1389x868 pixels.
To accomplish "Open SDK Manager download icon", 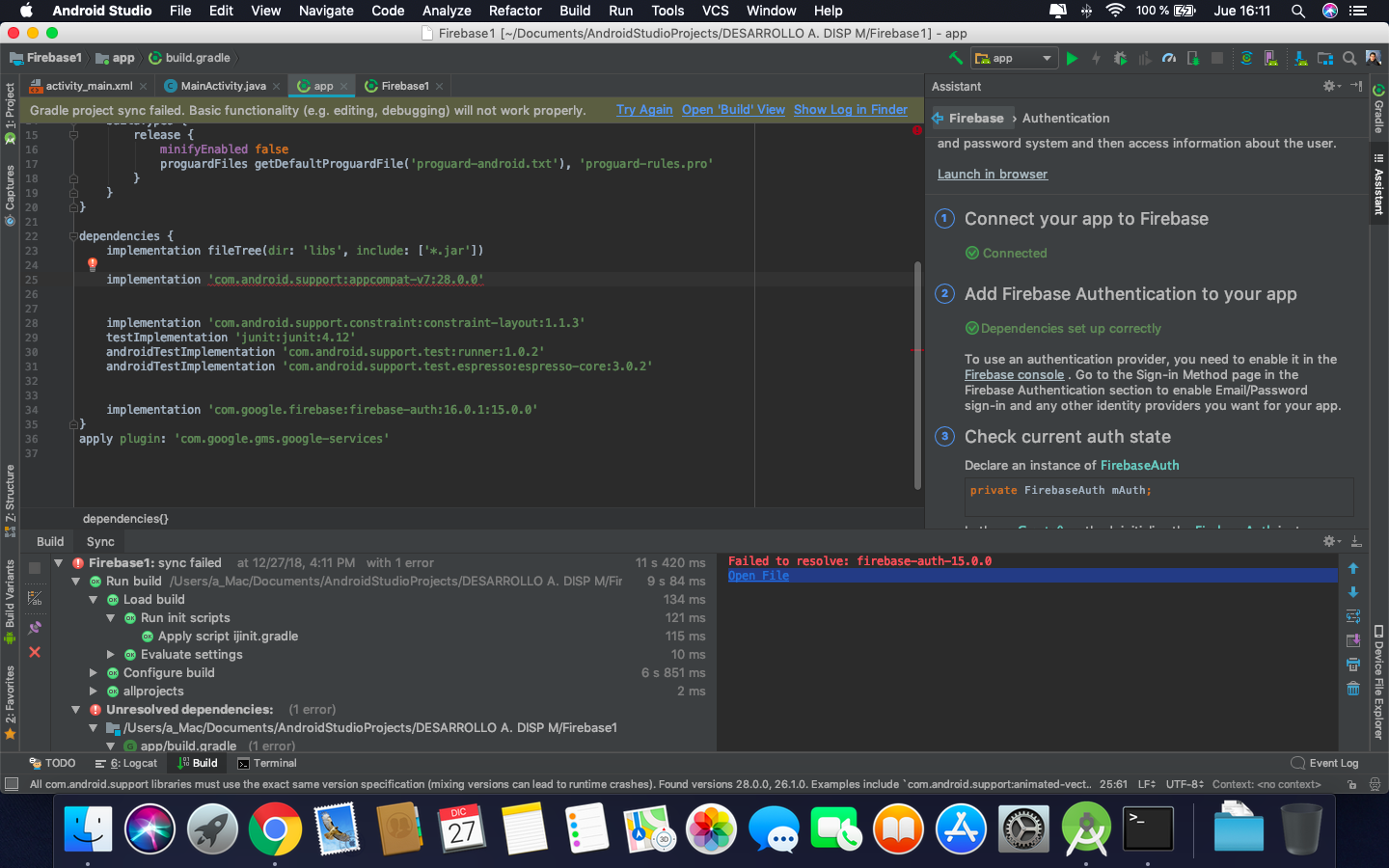I will coord(1301,58).
